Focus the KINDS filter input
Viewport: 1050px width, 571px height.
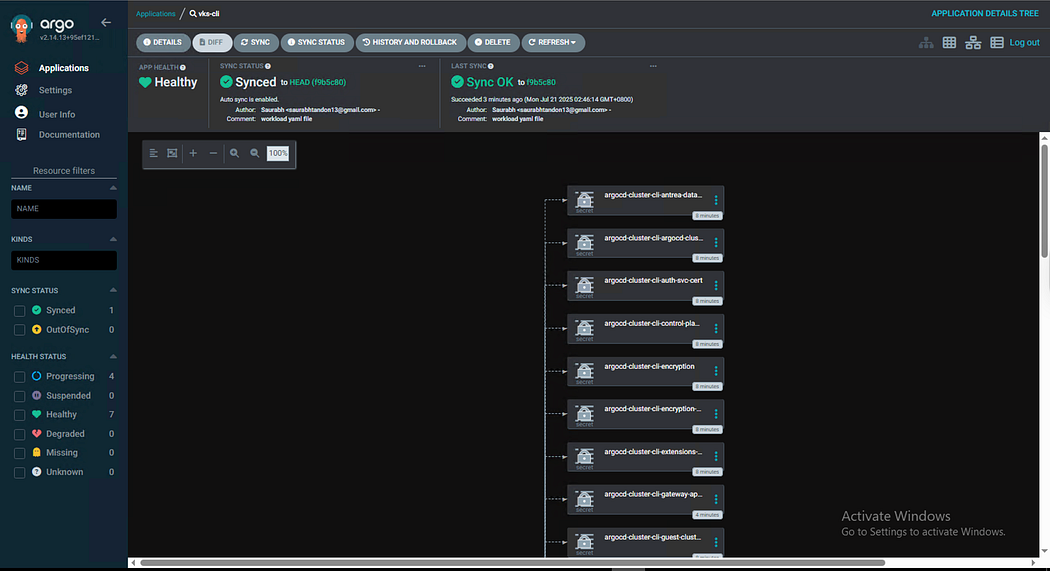pyautogui.click(x=64, y=260)
